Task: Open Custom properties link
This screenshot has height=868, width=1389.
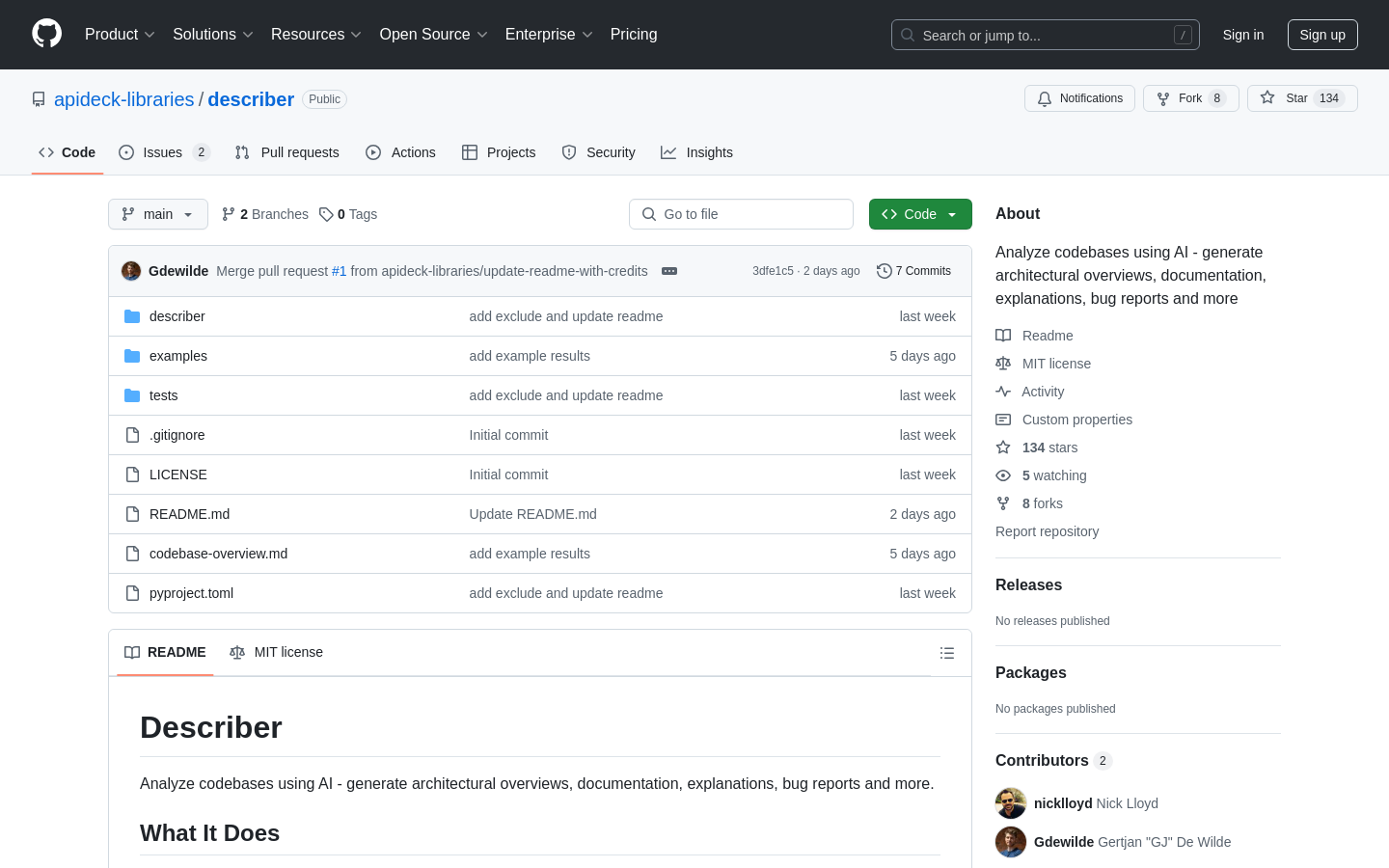Action: click(x=1064, y=420)
